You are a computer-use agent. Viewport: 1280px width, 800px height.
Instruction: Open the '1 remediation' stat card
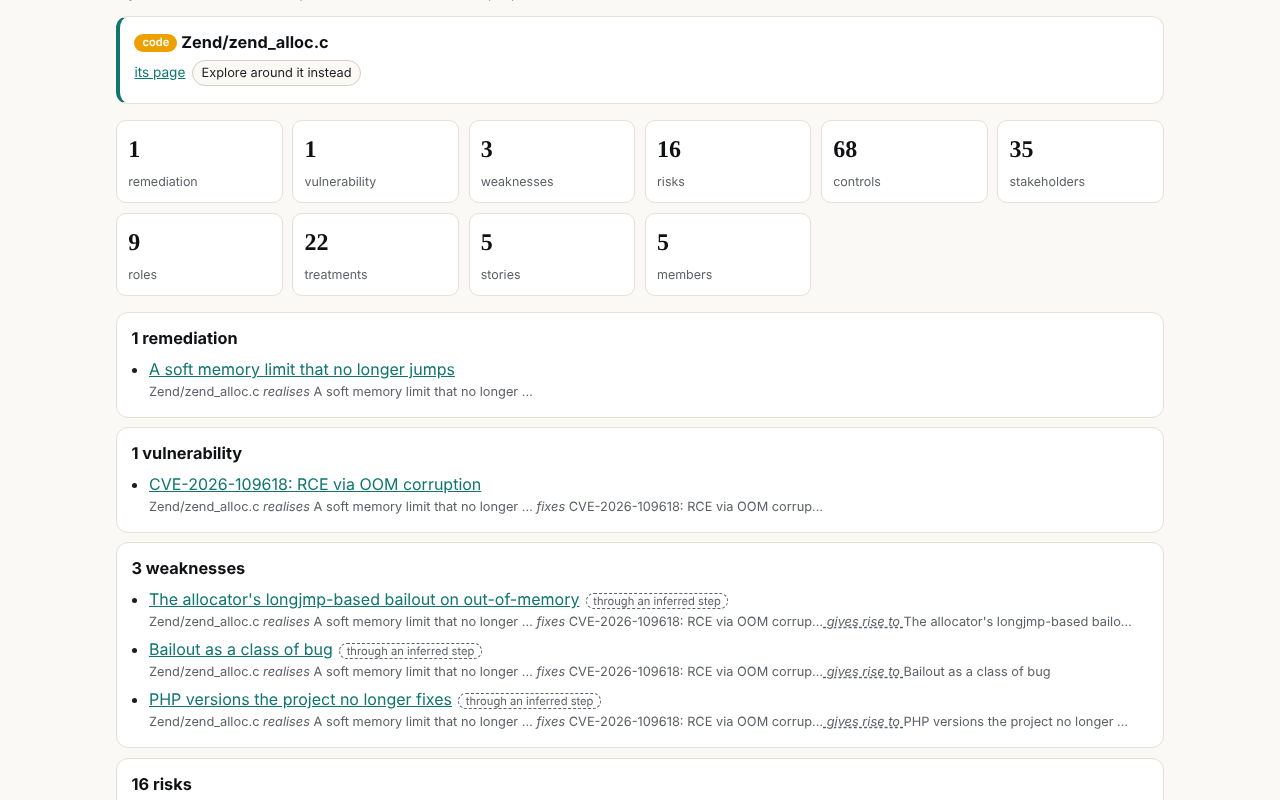click(x=200, y=162)
